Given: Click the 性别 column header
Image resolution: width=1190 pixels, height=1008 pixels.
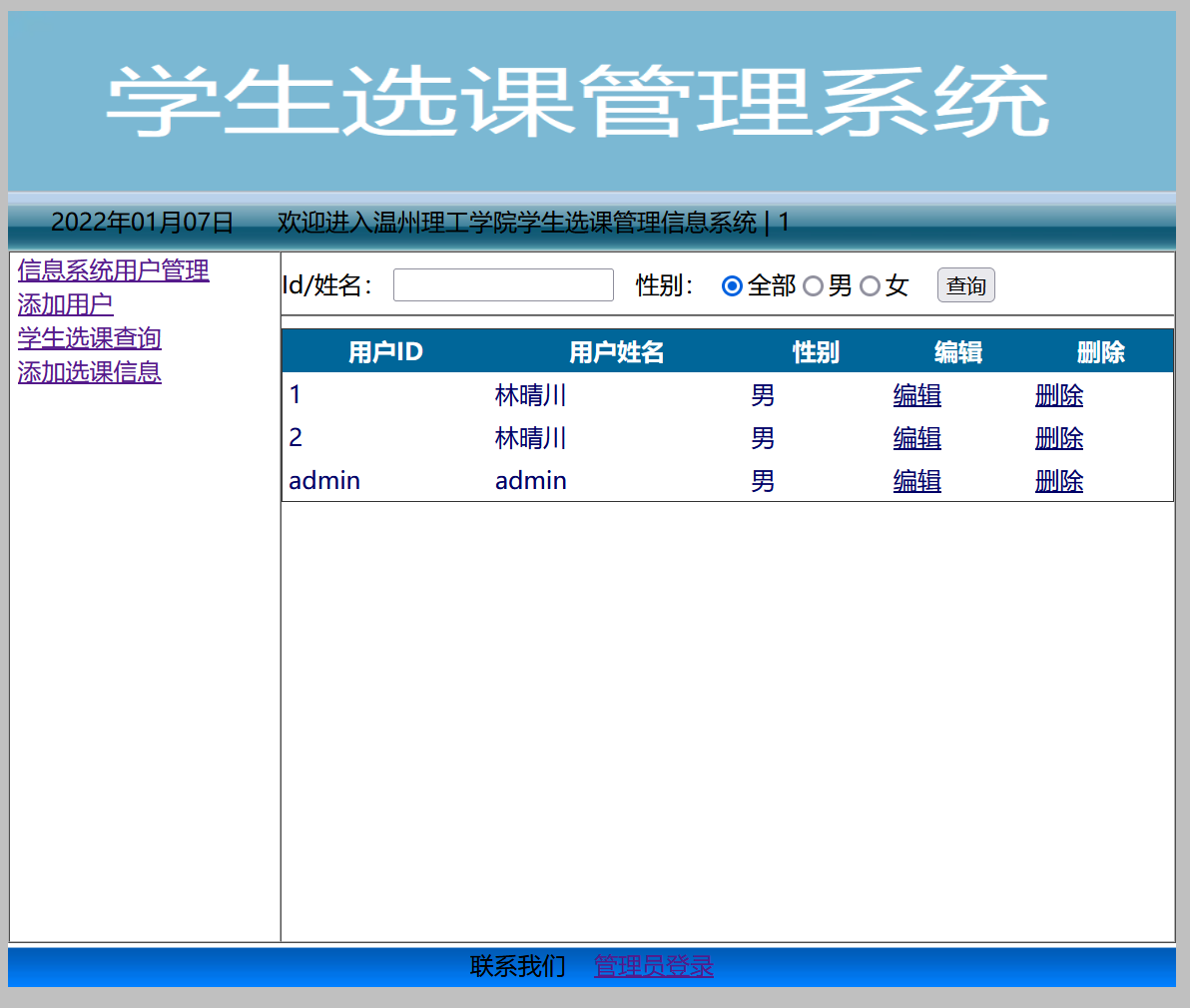Looking at the screenshot, I should [x=816, y=352].
